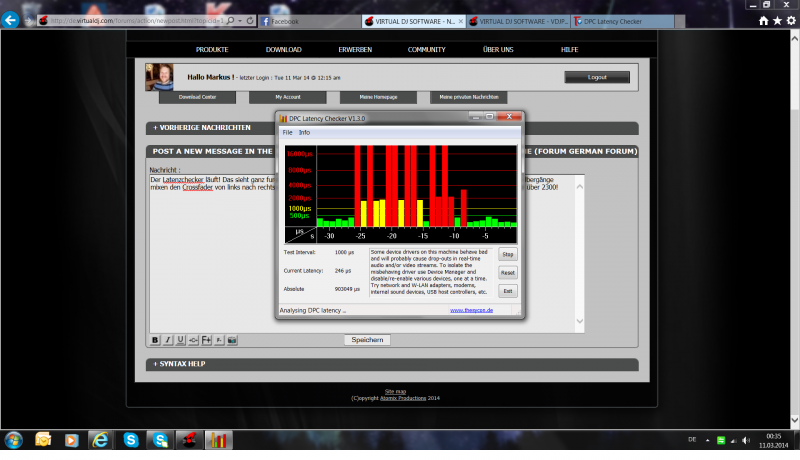Expand the Vorherige Nachrichten section
This screenshot has height=460, width=800.
202,127
